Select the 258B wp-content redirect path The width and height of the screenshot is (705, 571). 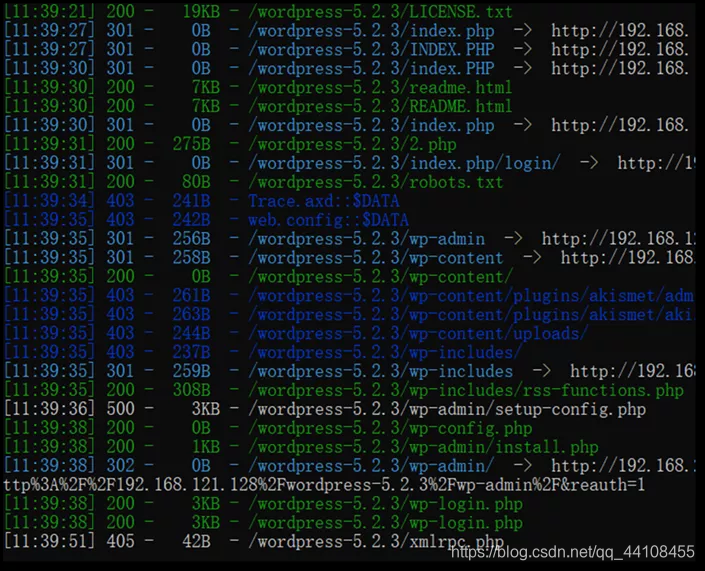click(x=376, y=257)
